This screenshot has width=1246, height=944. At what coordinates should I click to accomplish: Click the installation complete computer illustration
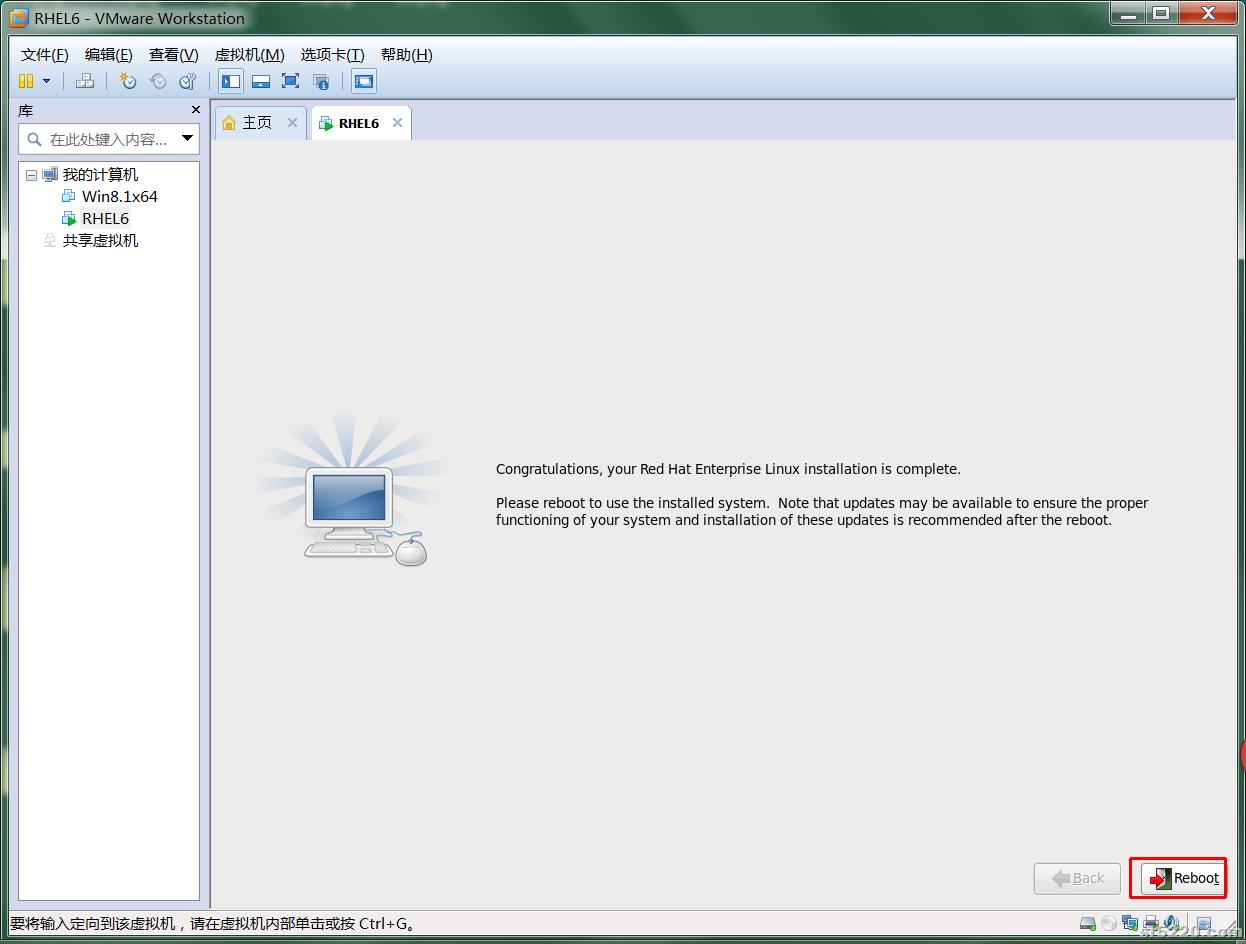coord(350,489)
